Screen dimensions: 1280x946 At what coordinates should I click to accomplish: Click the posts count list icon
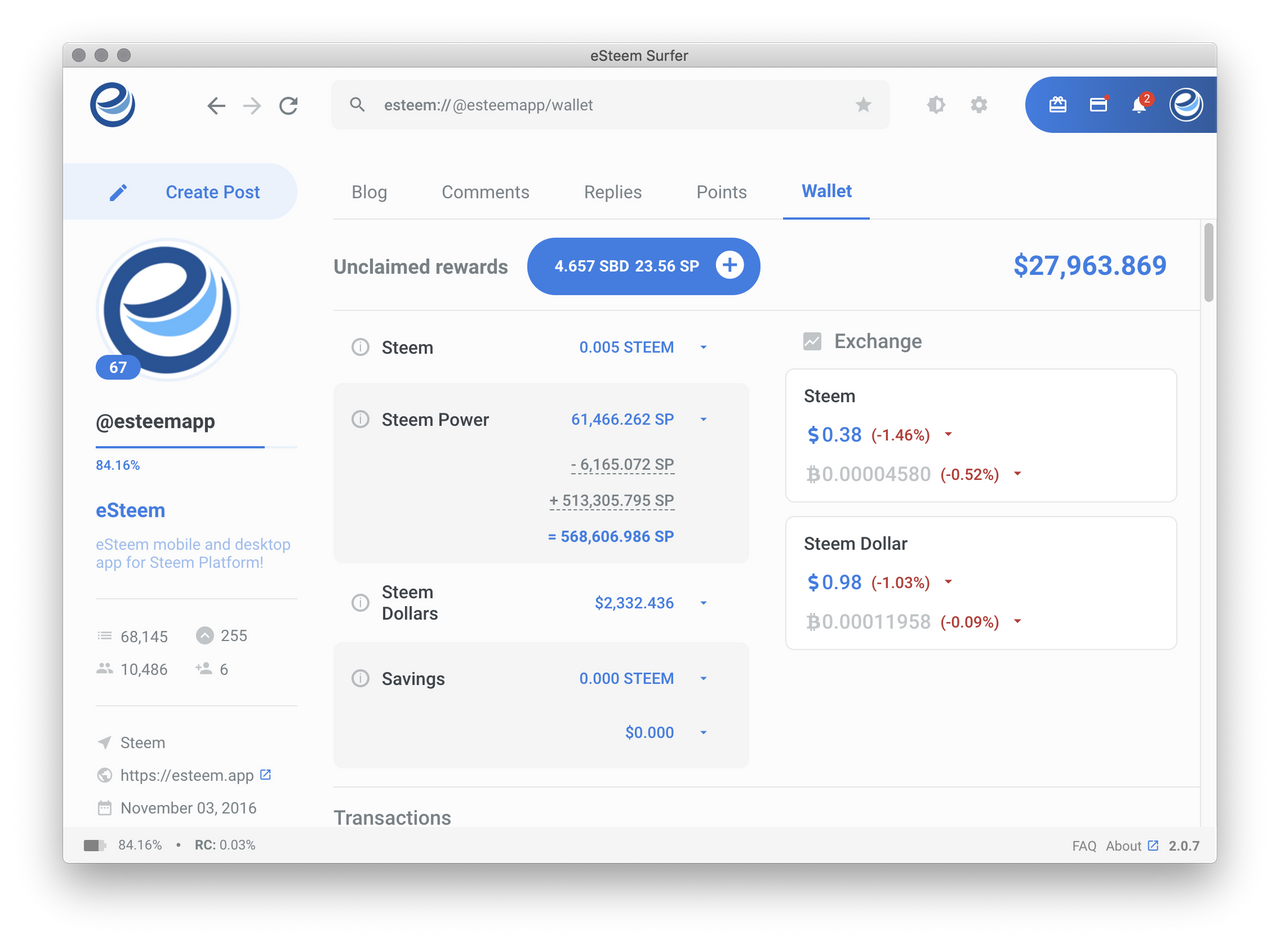point(104,636)
